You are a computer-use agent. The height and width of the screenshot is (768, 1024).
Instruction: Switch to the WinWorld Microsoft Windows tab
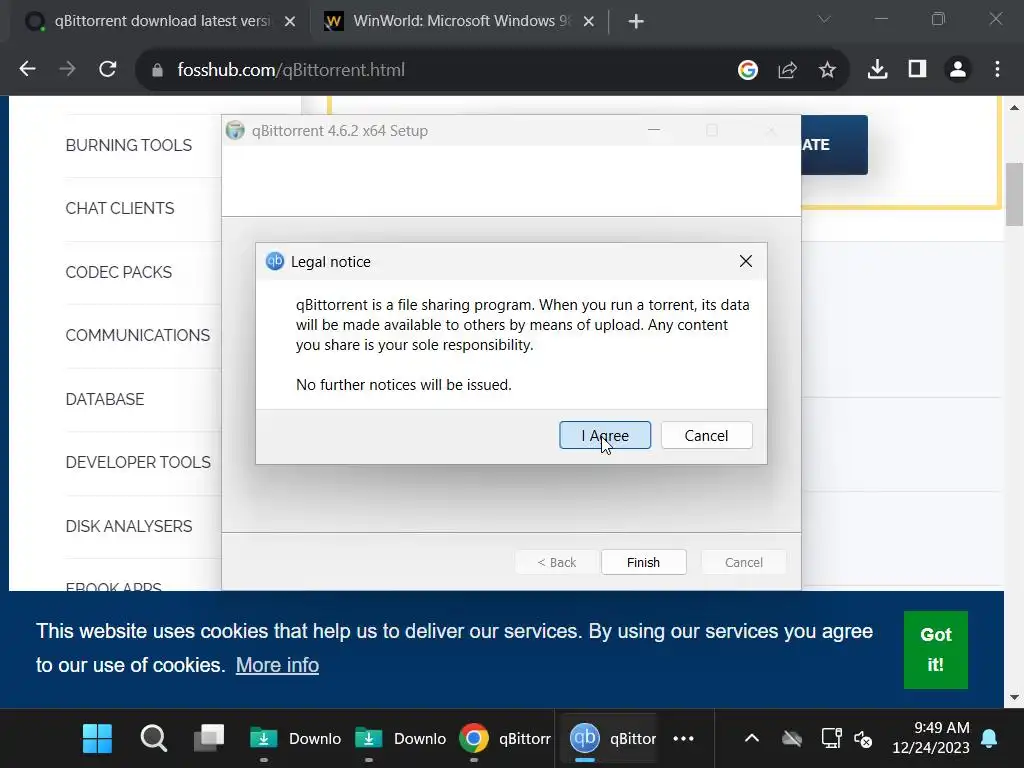(459, 21)
